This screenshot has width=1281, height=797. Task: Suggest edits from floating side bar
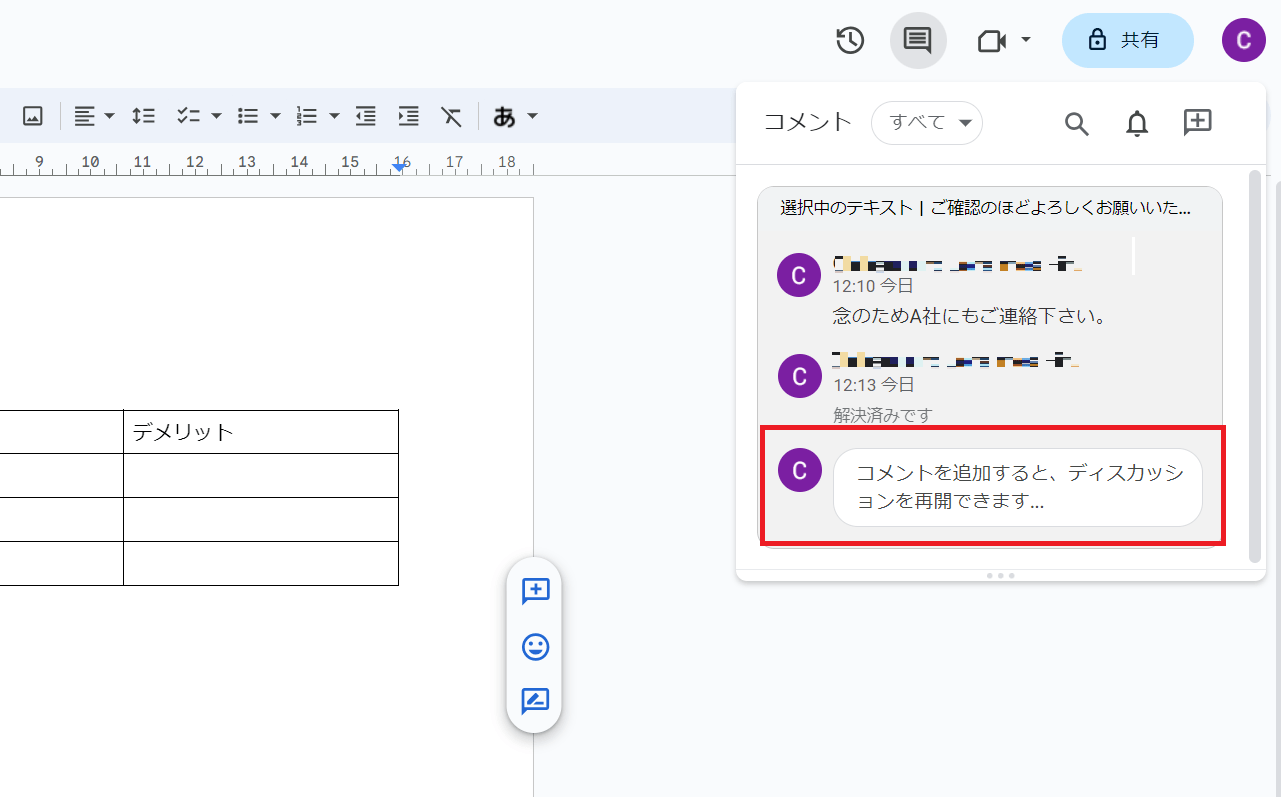tap(535, 701)
